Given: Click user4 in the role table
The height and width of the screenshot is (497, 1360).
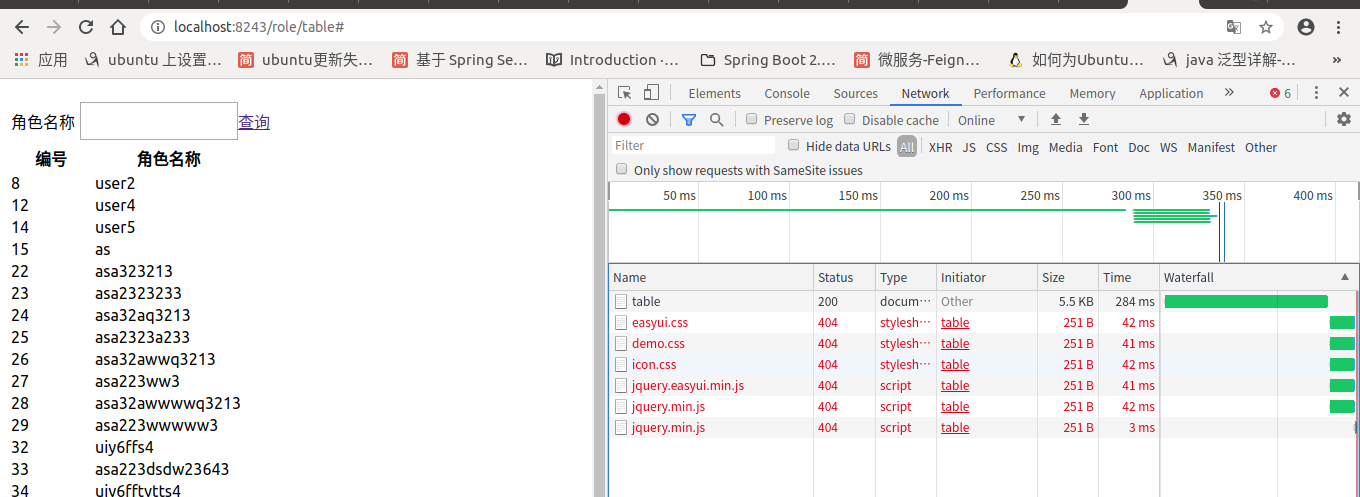Looking at the screenshot, I should click(115, 205).
